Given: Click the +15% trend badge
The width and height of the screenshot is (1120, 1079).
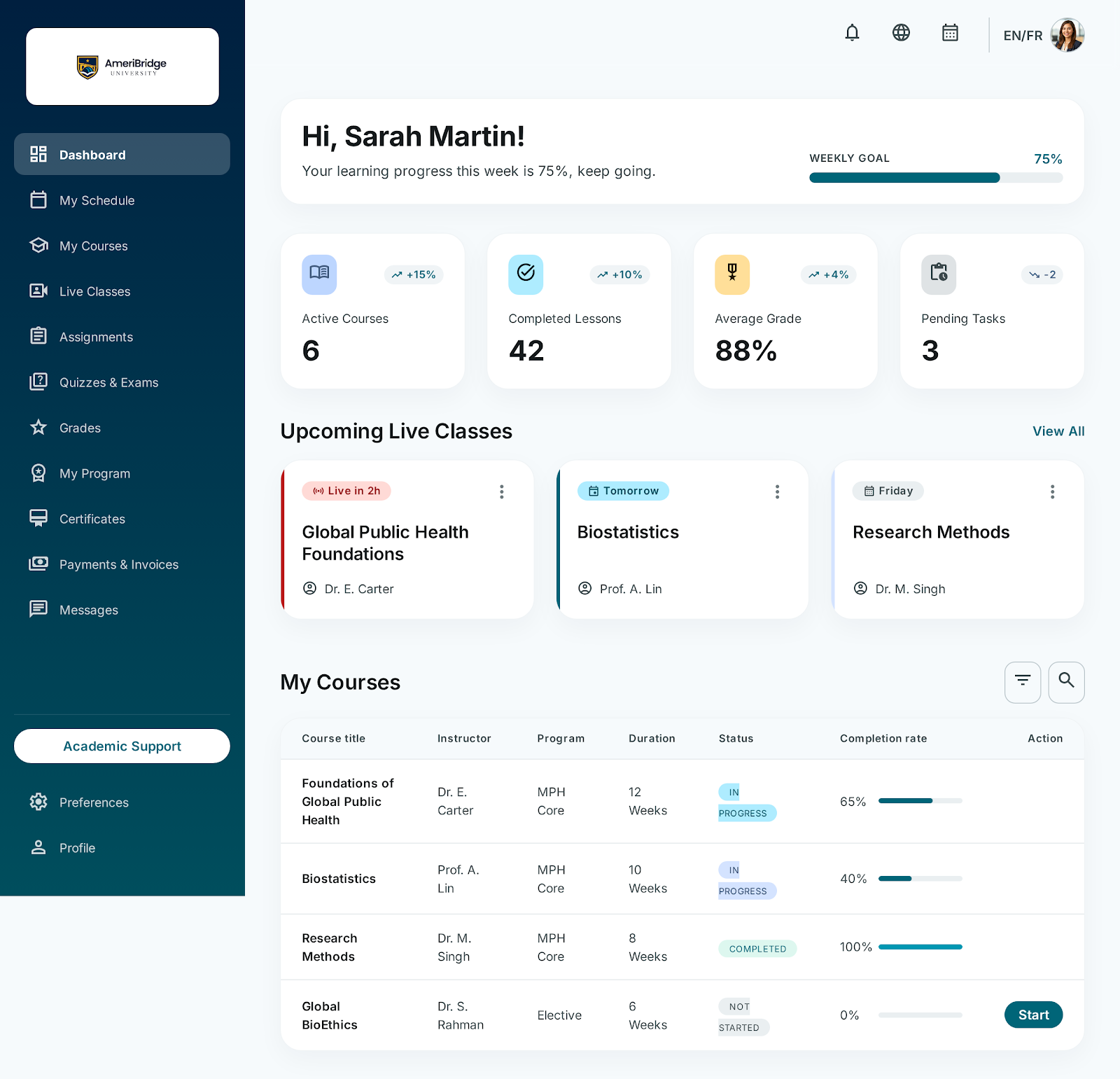Looking at the screenshot, I should [414, 274].
